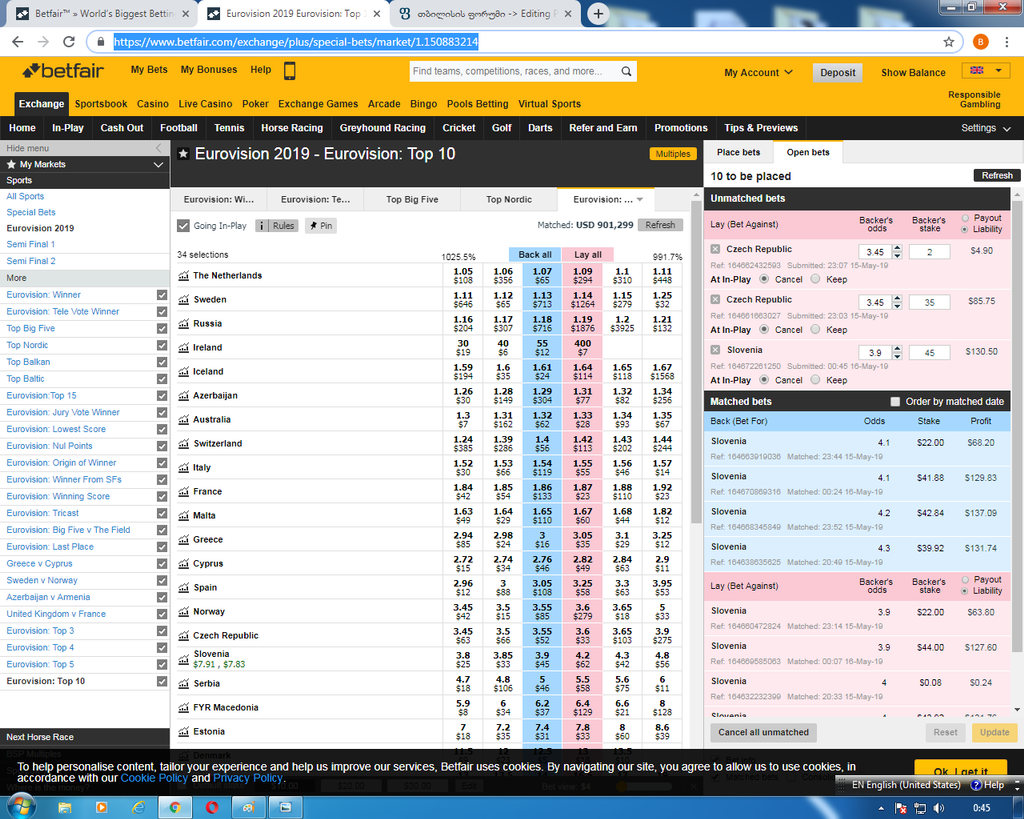
Task: Switch to the Sportsbook section
Action: click(x=101, y=104)
